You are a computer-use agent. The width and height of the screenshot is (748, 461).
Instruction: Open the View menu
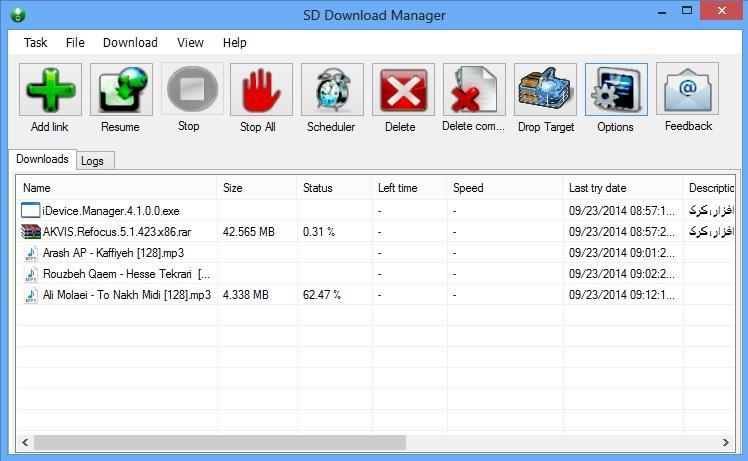pos(190,43)
